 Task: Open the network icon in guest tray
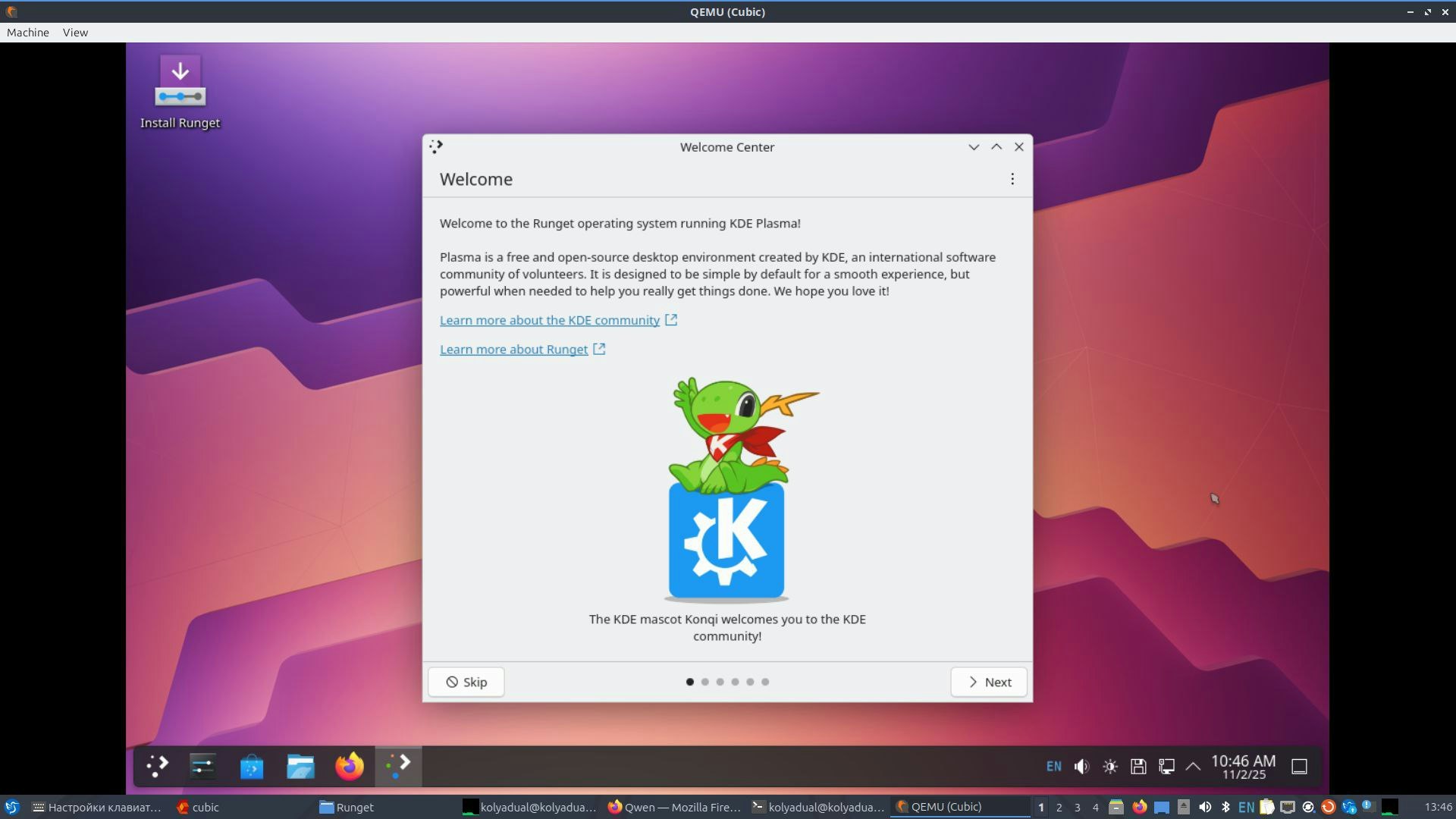[1166, 767]
